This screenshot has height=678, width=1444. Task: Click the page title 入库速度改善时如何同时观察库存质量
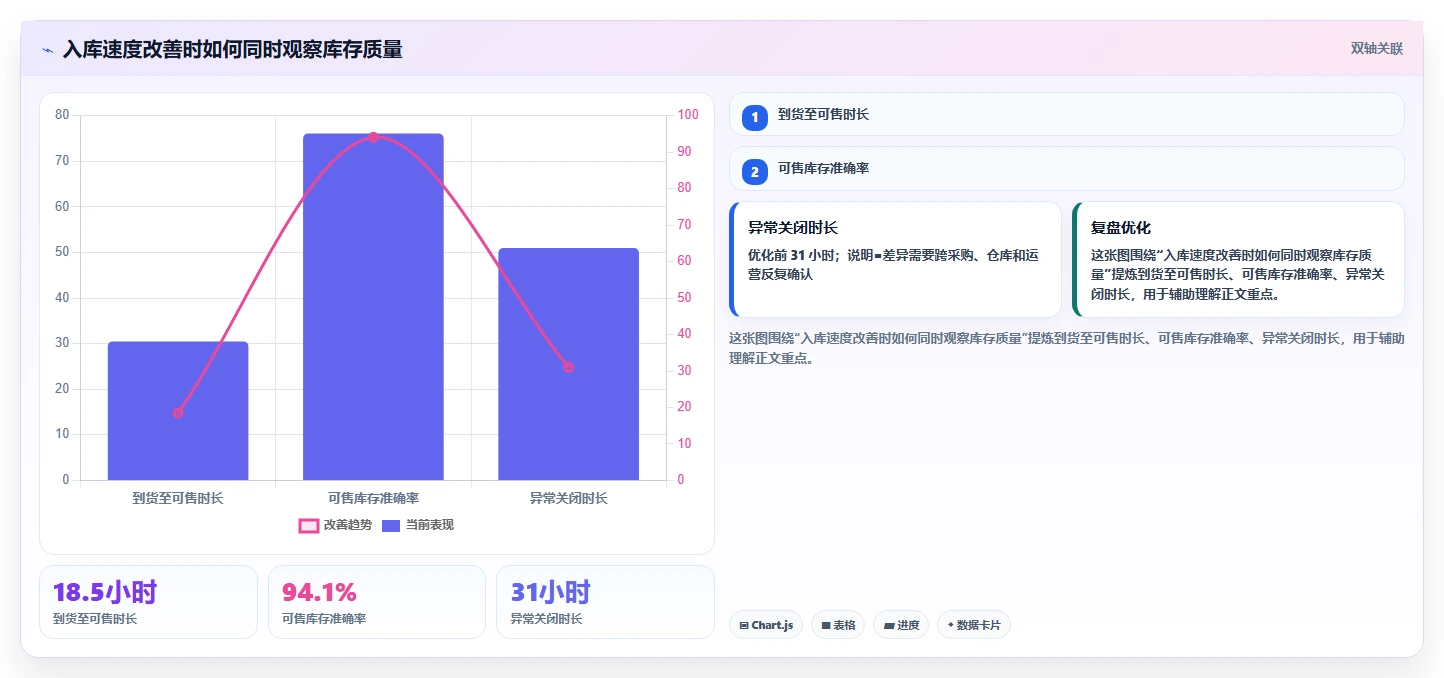tap(232, 50)
